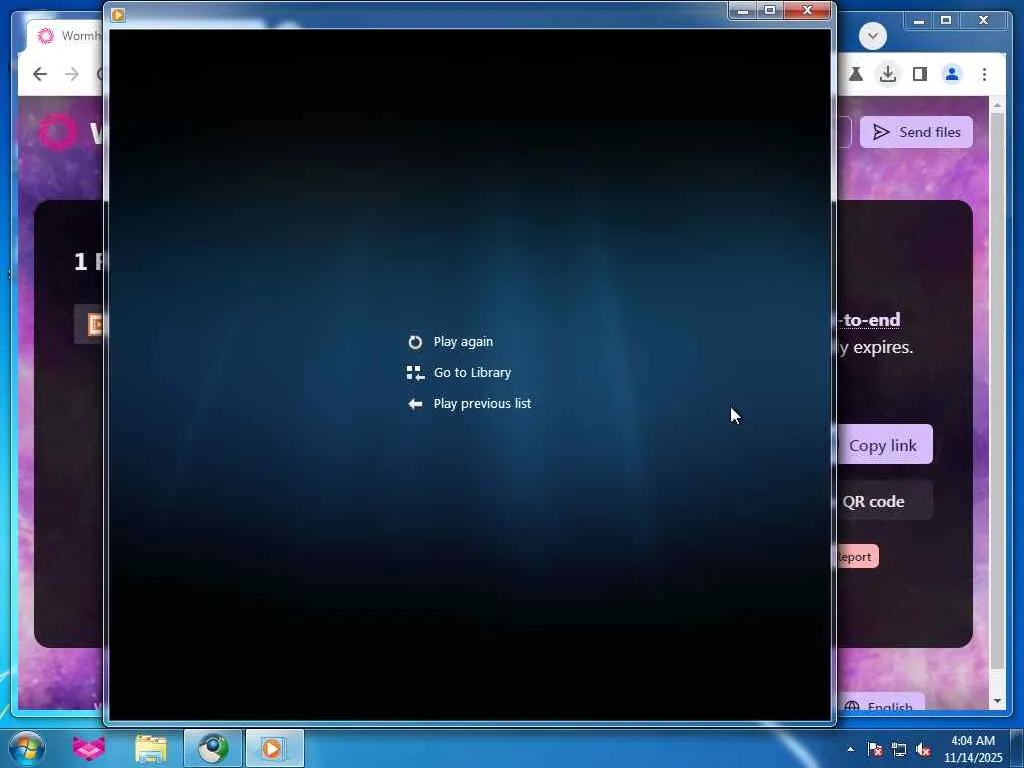The width and height of the screenshot is (1024, 768).
Task: Maximize the Media Player window
Action: click(770, 10)
